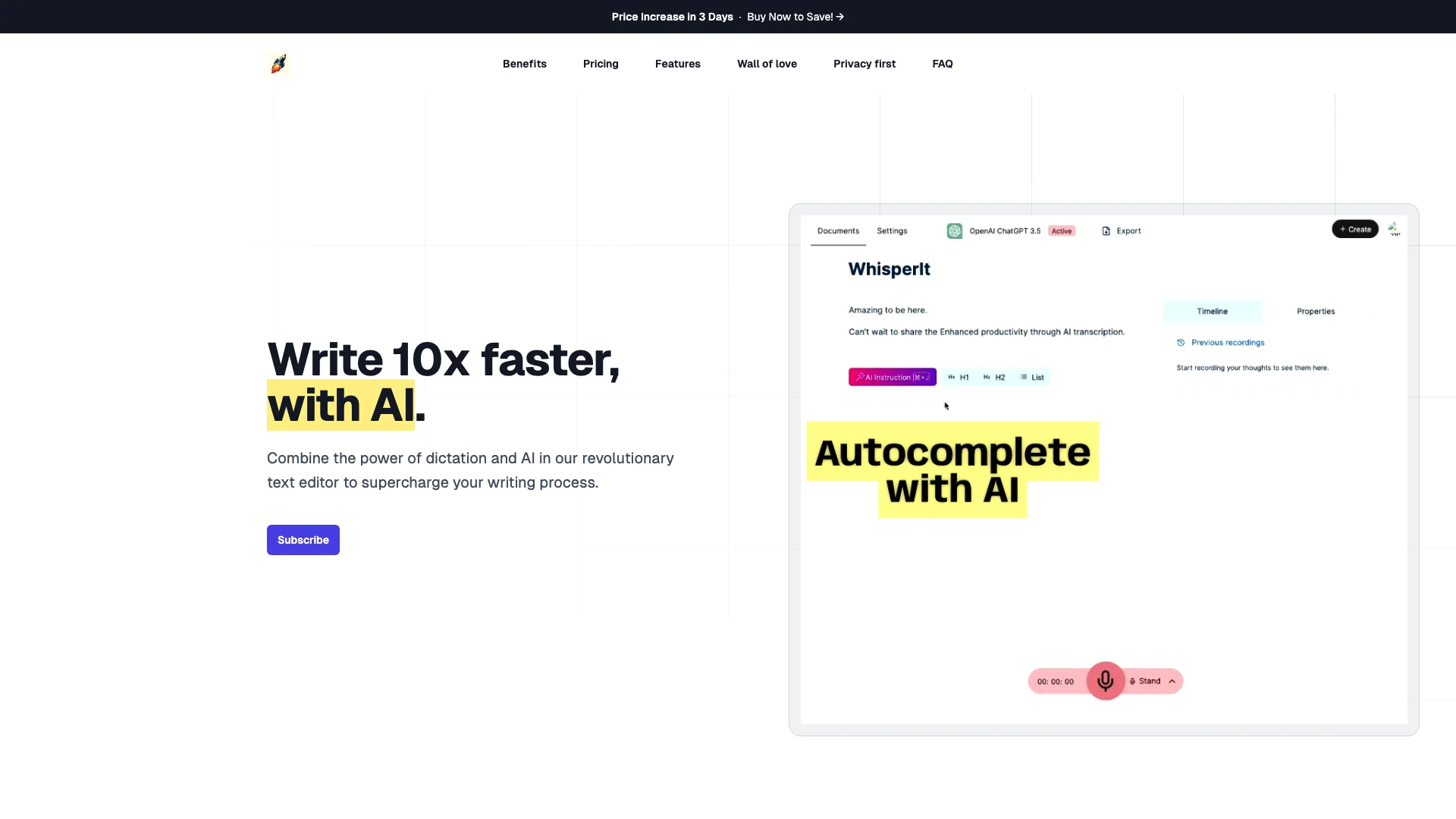Click the WhisperIt document title field

click(x=889, y=268)
